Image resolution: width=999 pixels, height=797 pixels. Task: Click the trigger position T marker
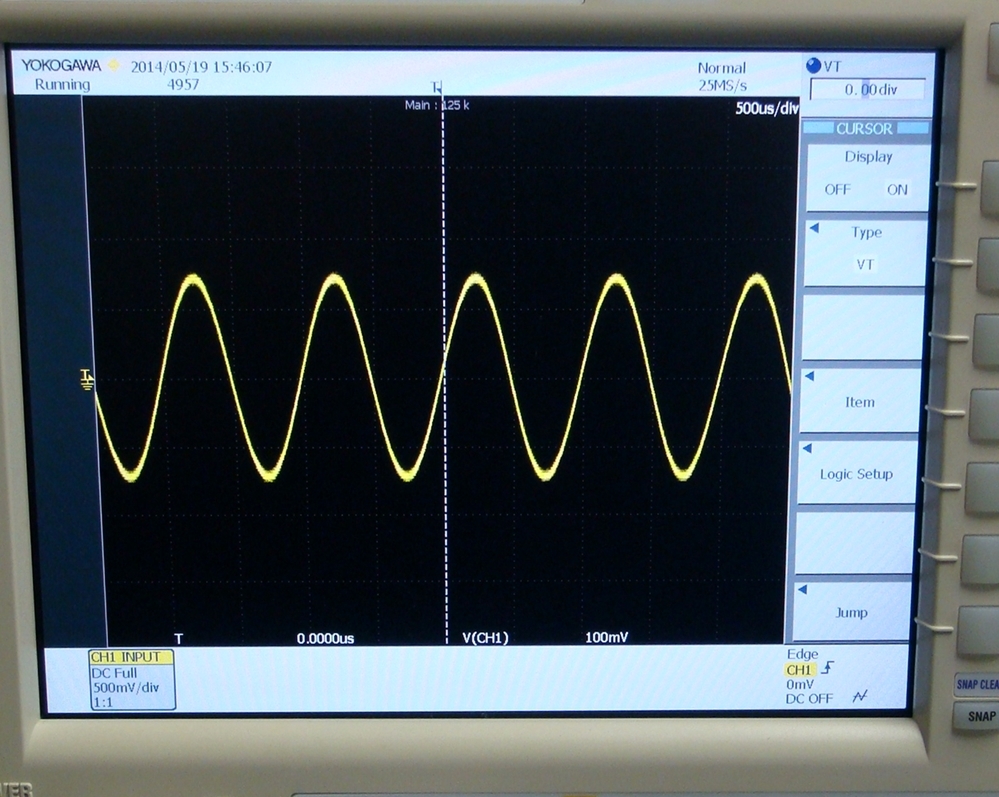(x=436, y=87)
